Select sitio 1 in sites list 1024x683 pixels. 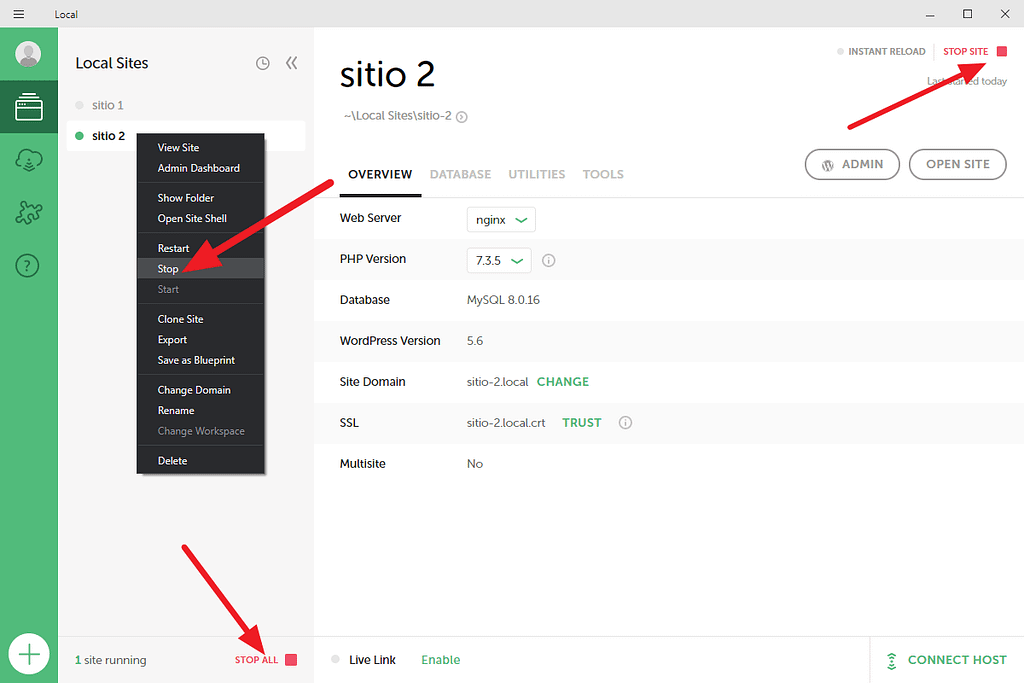tap(185, 105)
